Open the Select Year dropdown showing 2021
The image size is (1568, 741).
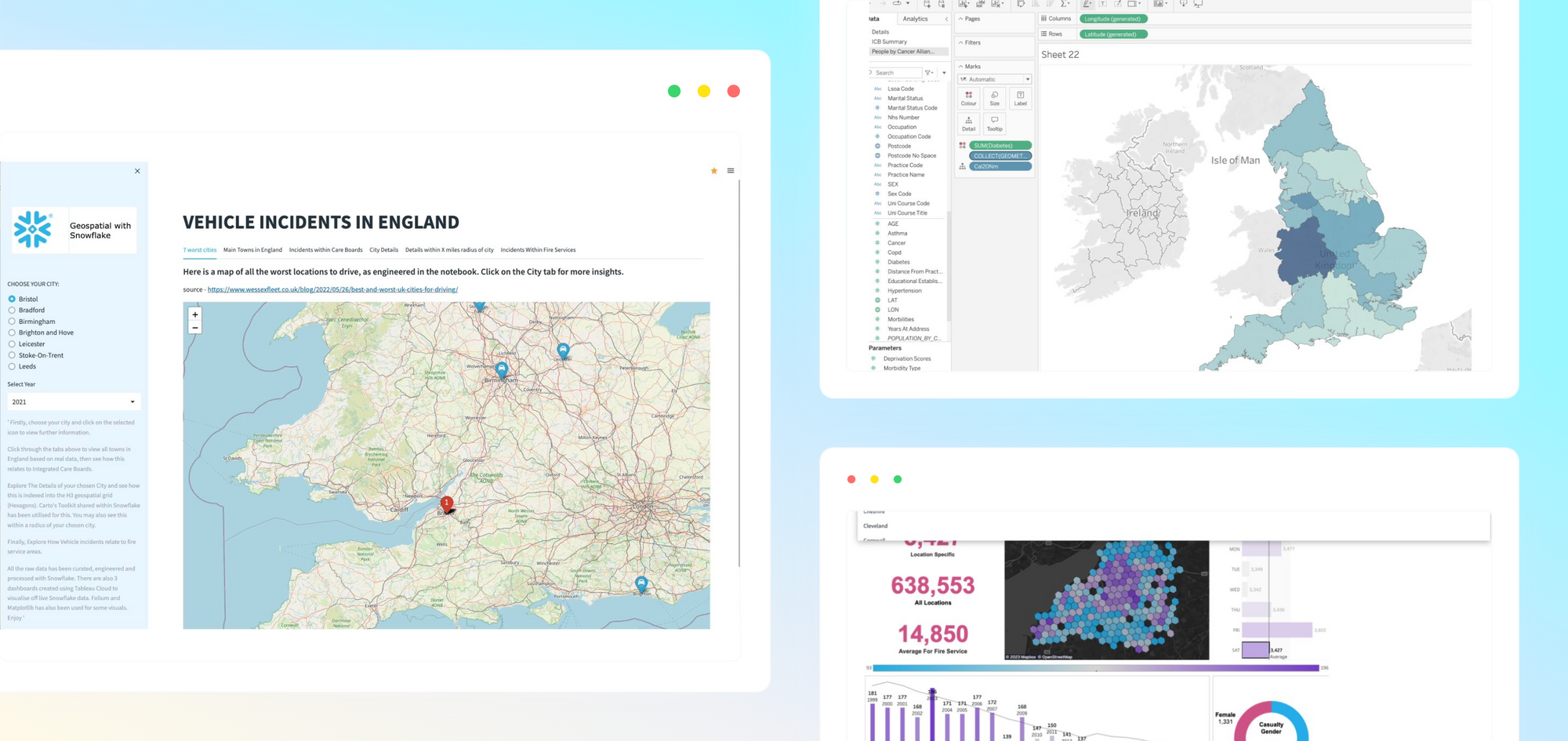(x=74, y=401)
